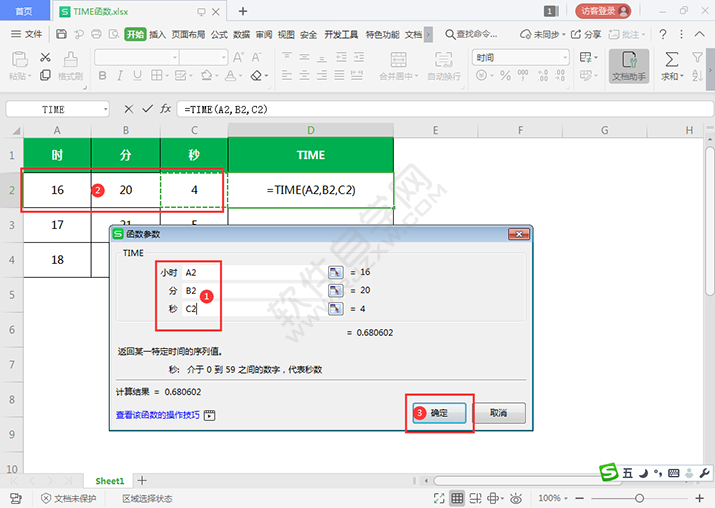Toggle the eye protection mode icon
715x508 pixels.
(x=516, y=498)
